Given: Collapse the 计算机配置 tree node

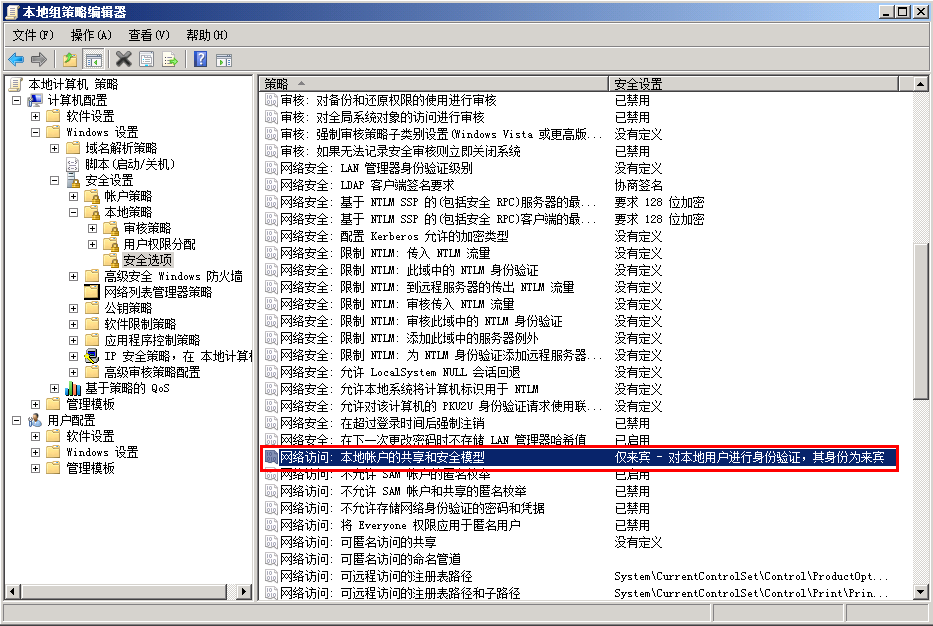Looking at the screenshot, I should click(17, 100).
